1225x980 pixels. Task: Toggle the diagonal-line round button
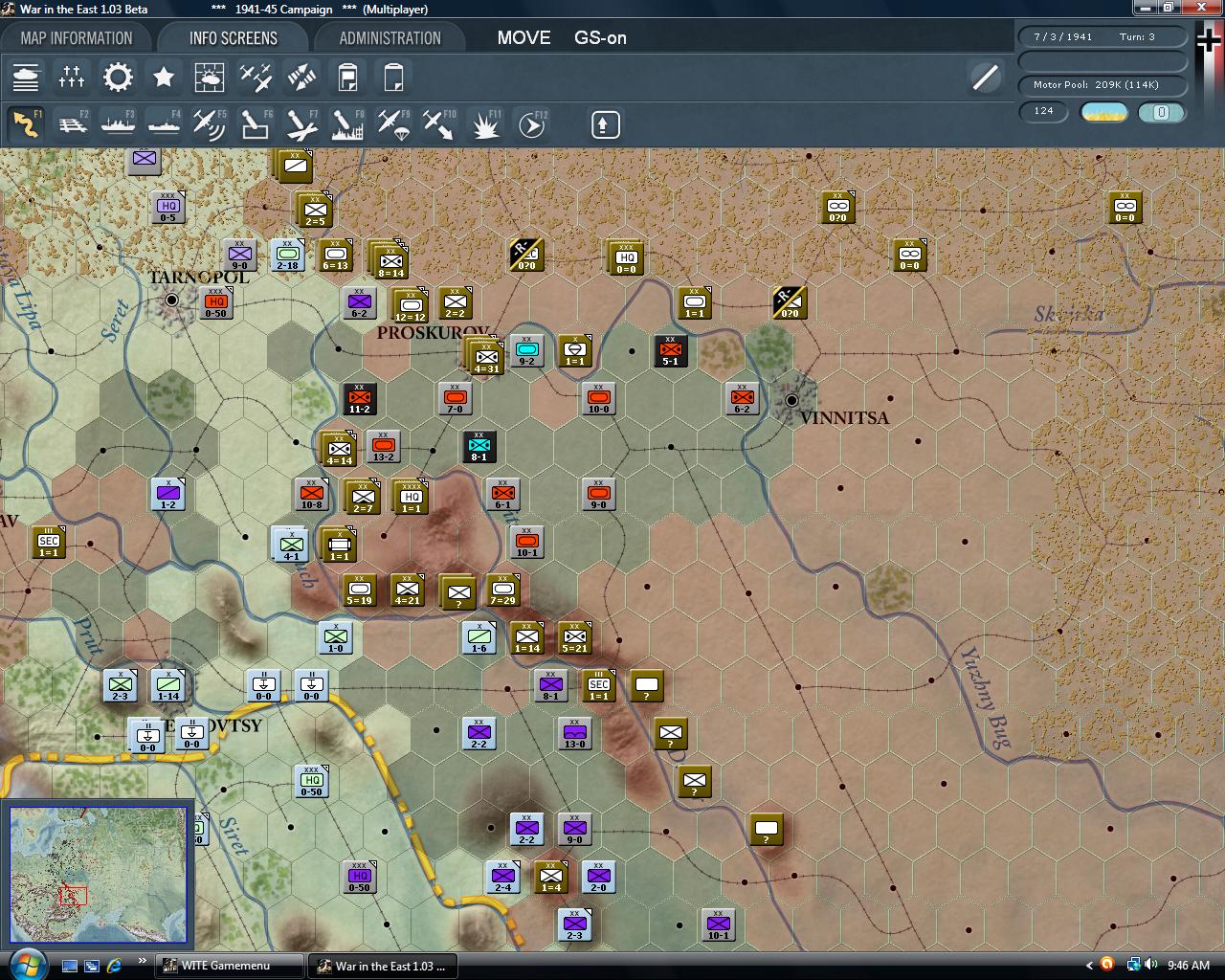[x=985, y=78]
